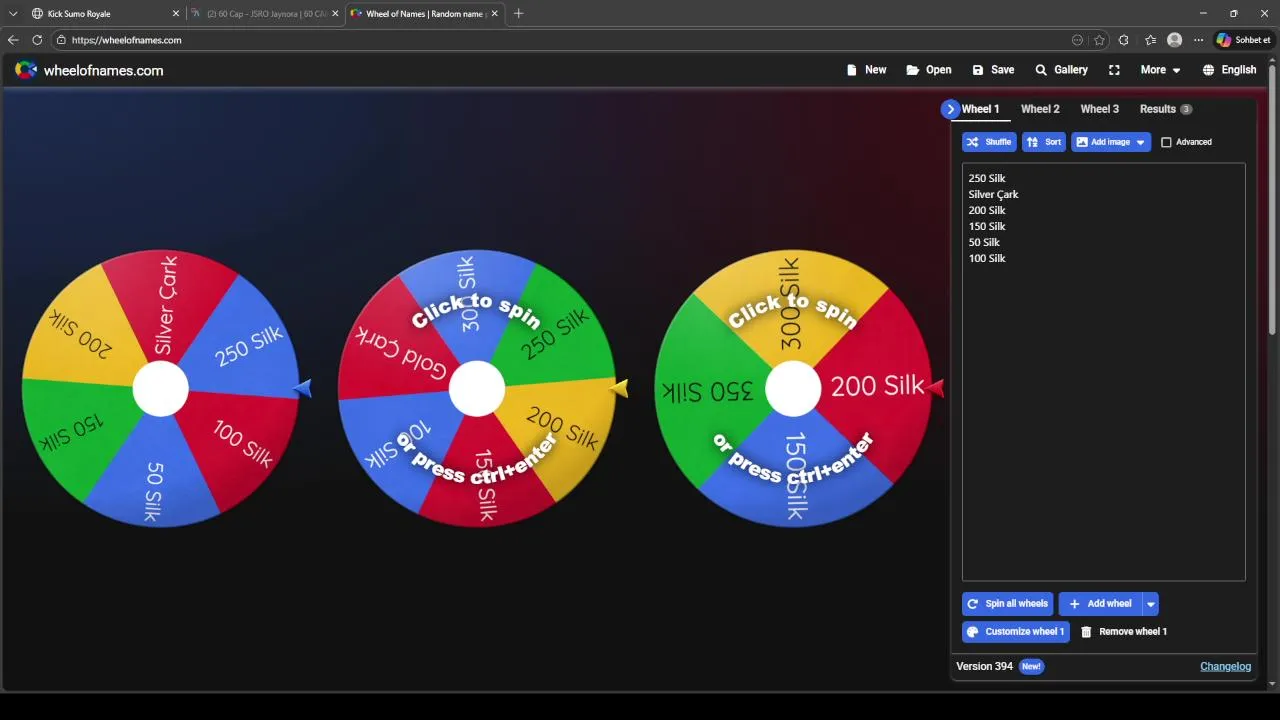Spin the first wheel via its white center hub
The image size is (1280, 720).
pos(160,388)
